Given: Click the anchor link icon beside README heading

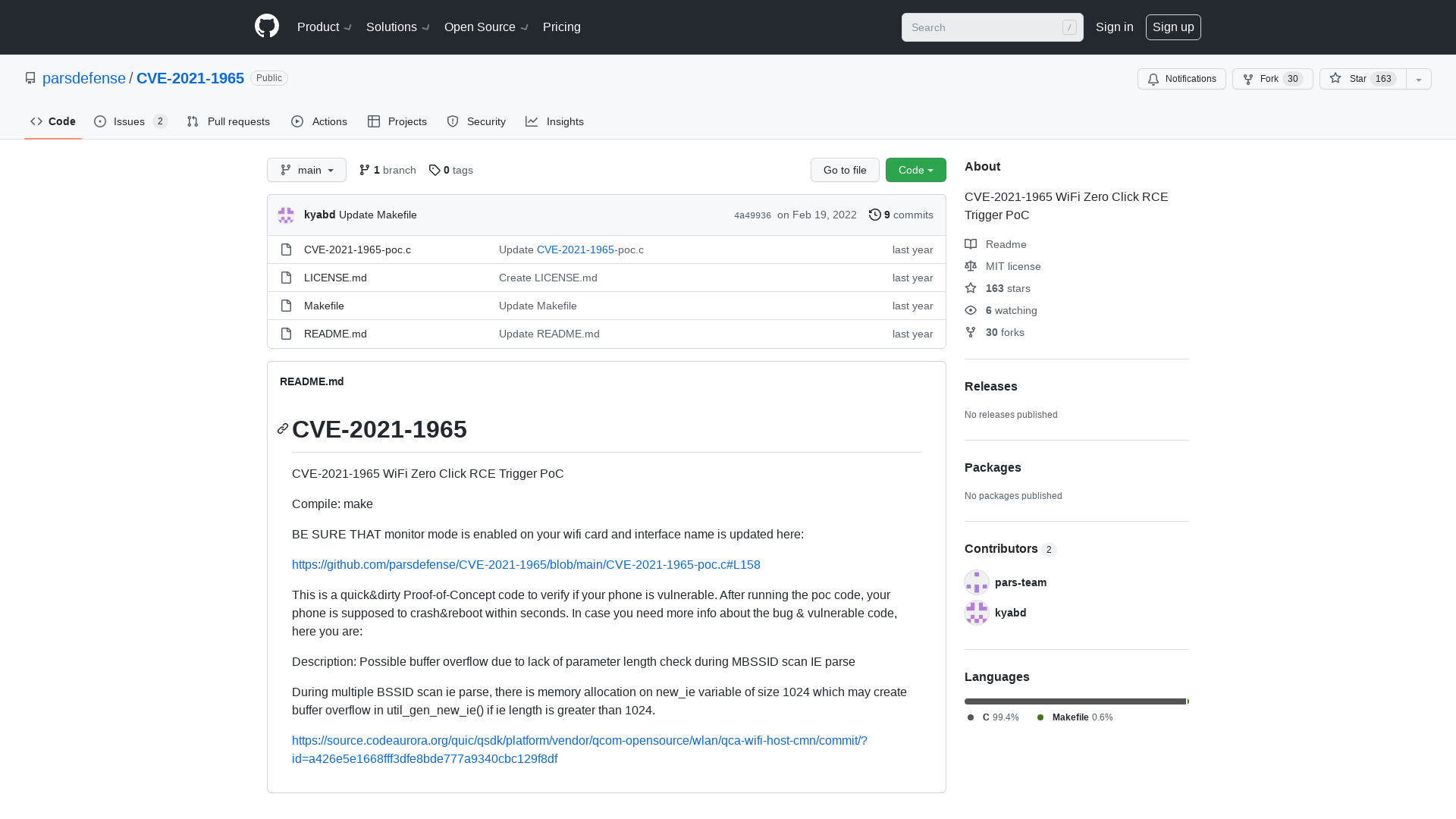Looking at the screenshot, I should tap(283, 429).
